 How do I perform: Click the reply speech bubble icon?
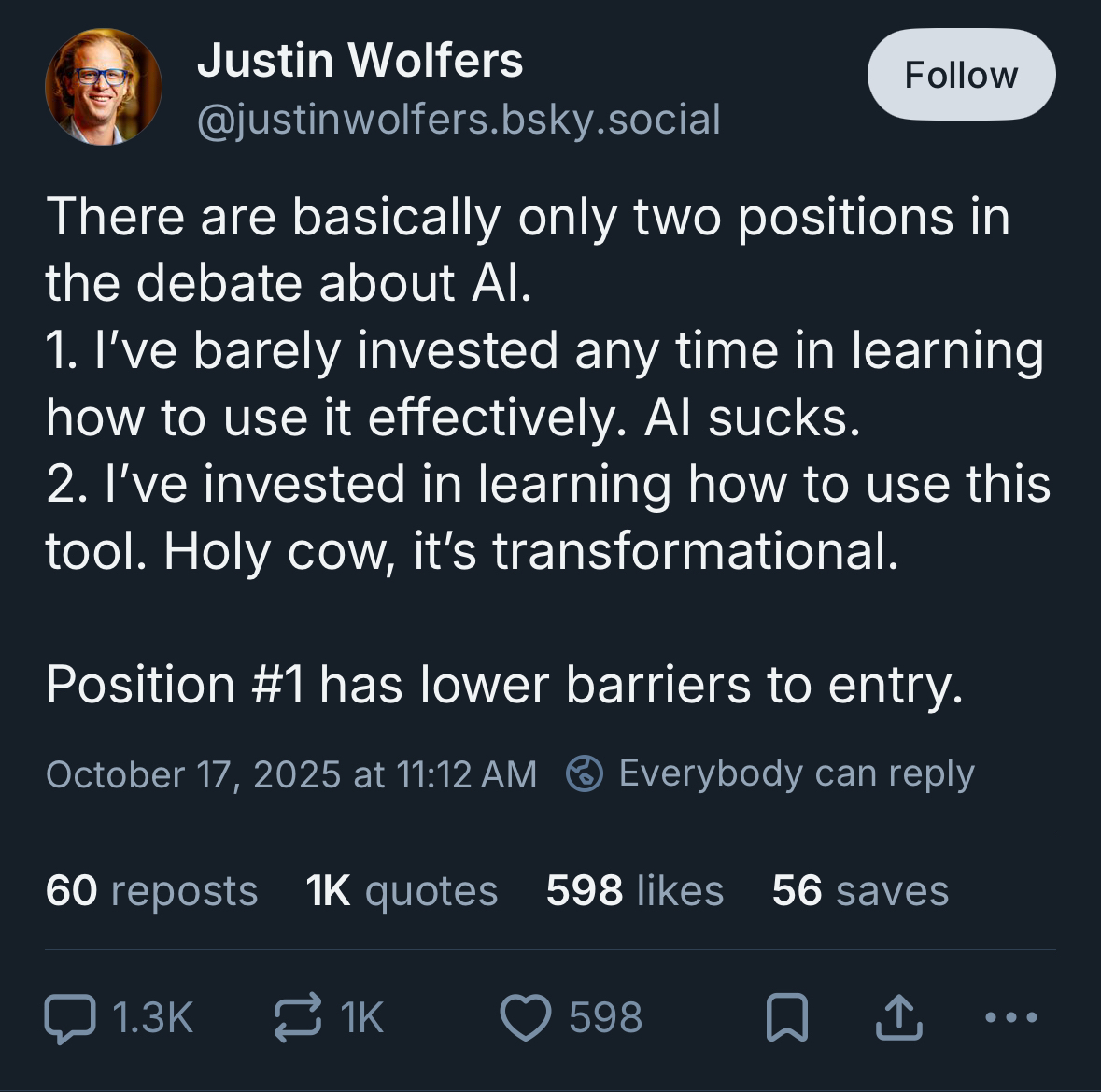(70, 1018)
